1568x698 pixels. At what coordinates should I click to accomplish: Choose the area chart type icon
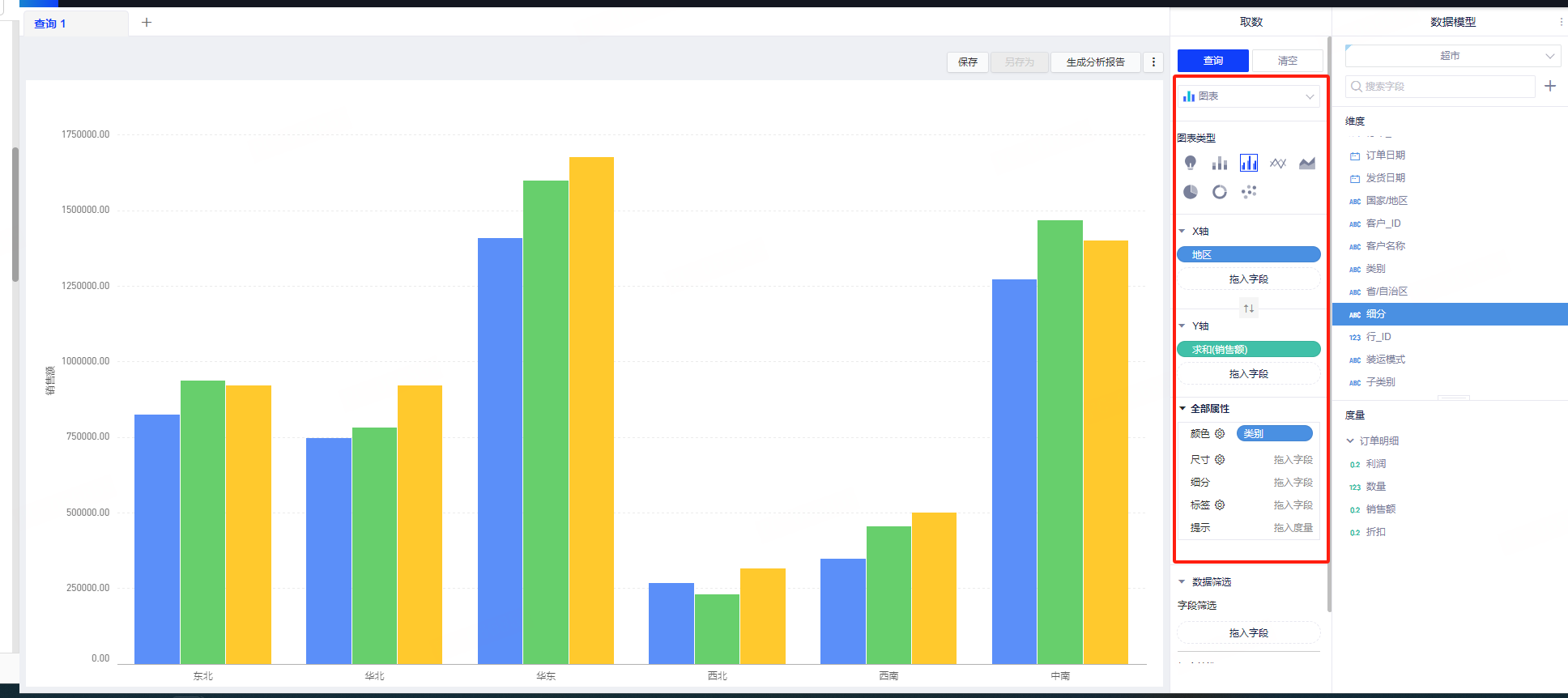click(x=1307, y=164)
